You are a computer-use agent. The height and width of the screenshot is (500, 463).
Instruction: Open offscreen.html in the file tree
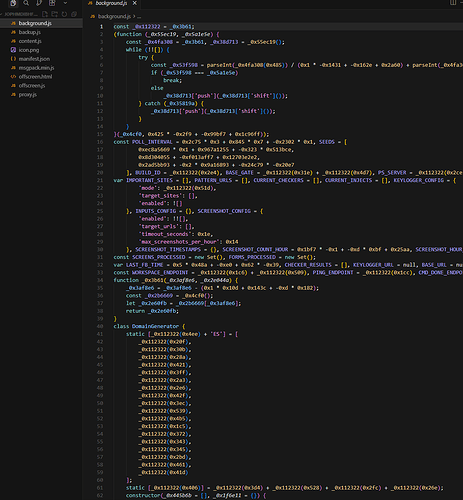(x=35, y=77)
